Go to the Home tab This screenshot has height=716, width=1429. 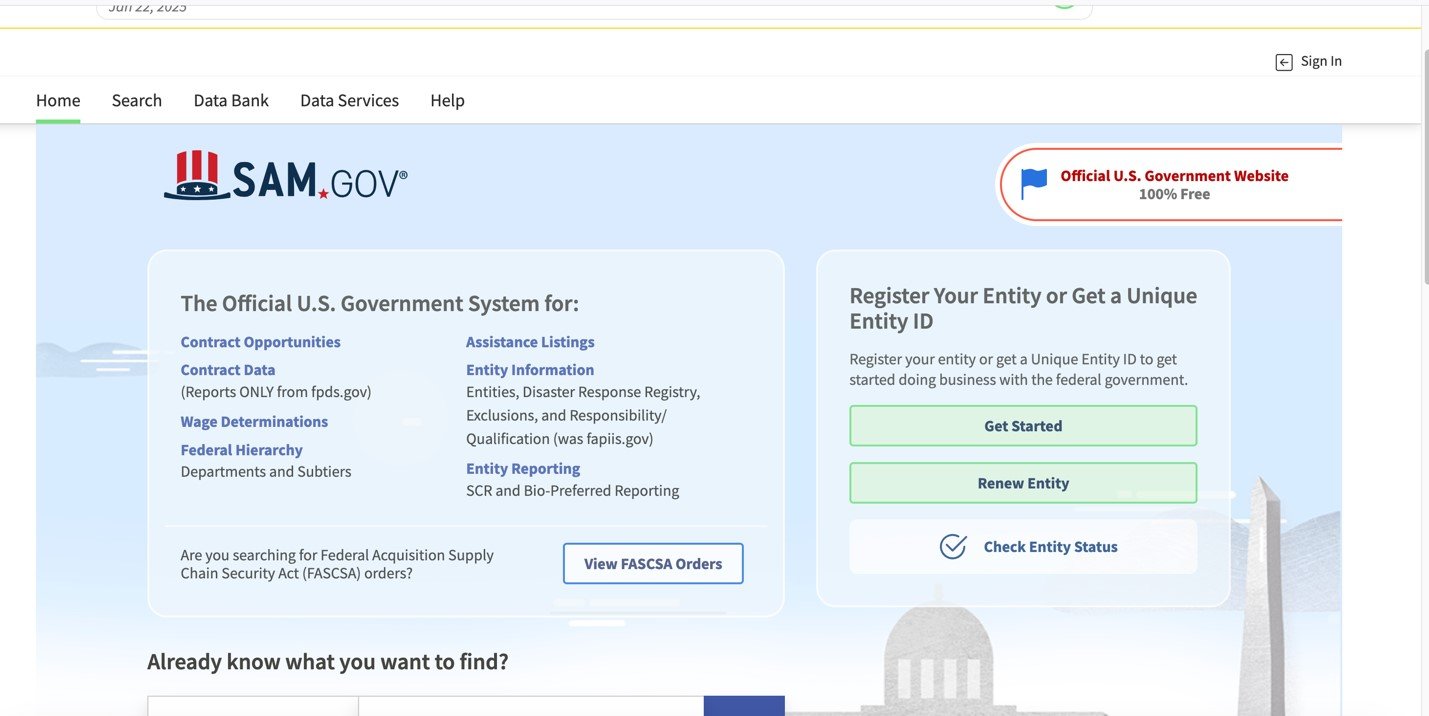pyautogui.click(x=58, y=100)
